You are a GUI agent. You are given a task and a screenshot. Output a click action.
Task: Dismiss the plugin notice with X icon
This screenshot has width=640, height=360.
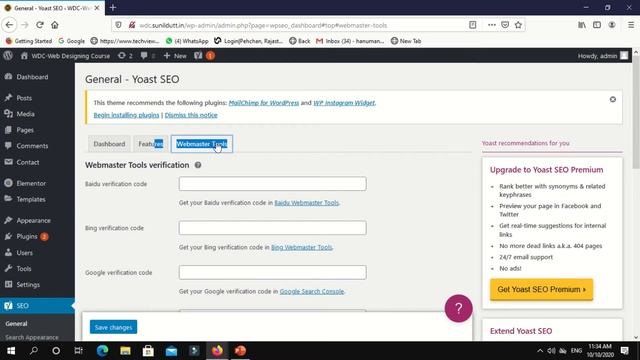pos(613,100)
